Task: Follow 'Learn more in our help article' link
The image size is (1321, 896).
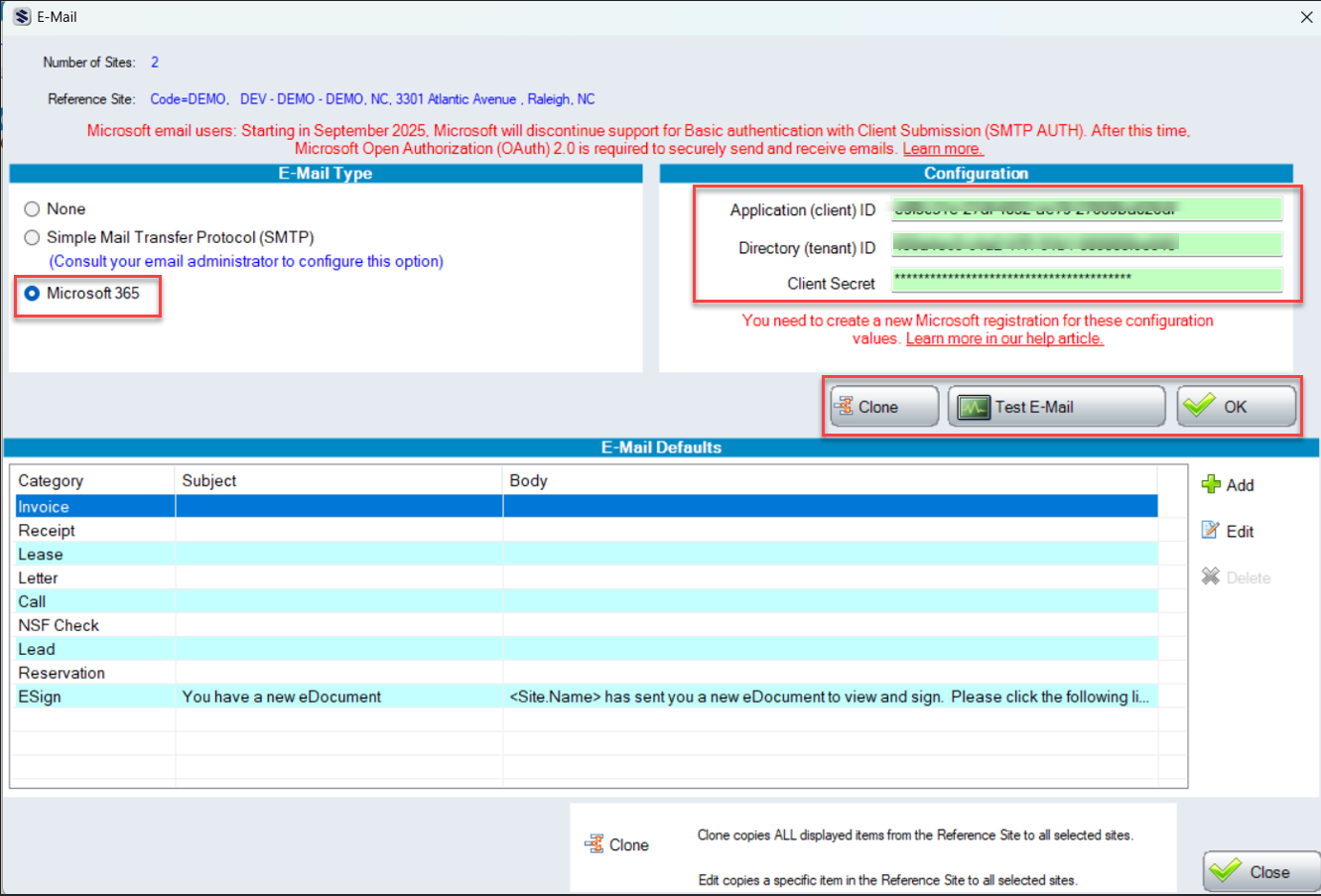Action: click(1004, 338)
